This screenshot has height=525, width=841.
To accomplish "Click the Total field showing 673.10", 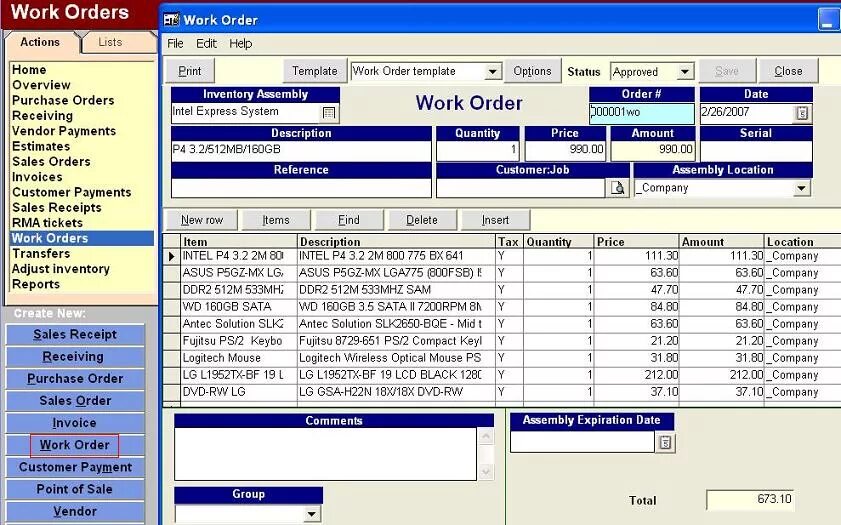I will (750, 499).
